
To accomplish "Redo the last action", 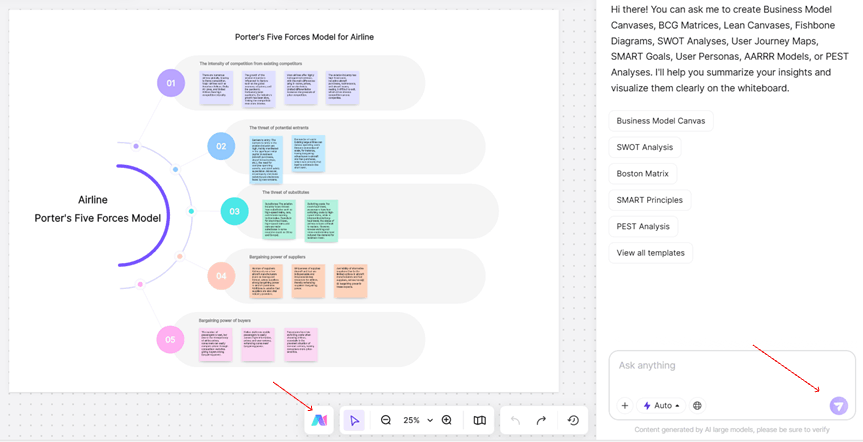I will (541, 421).
